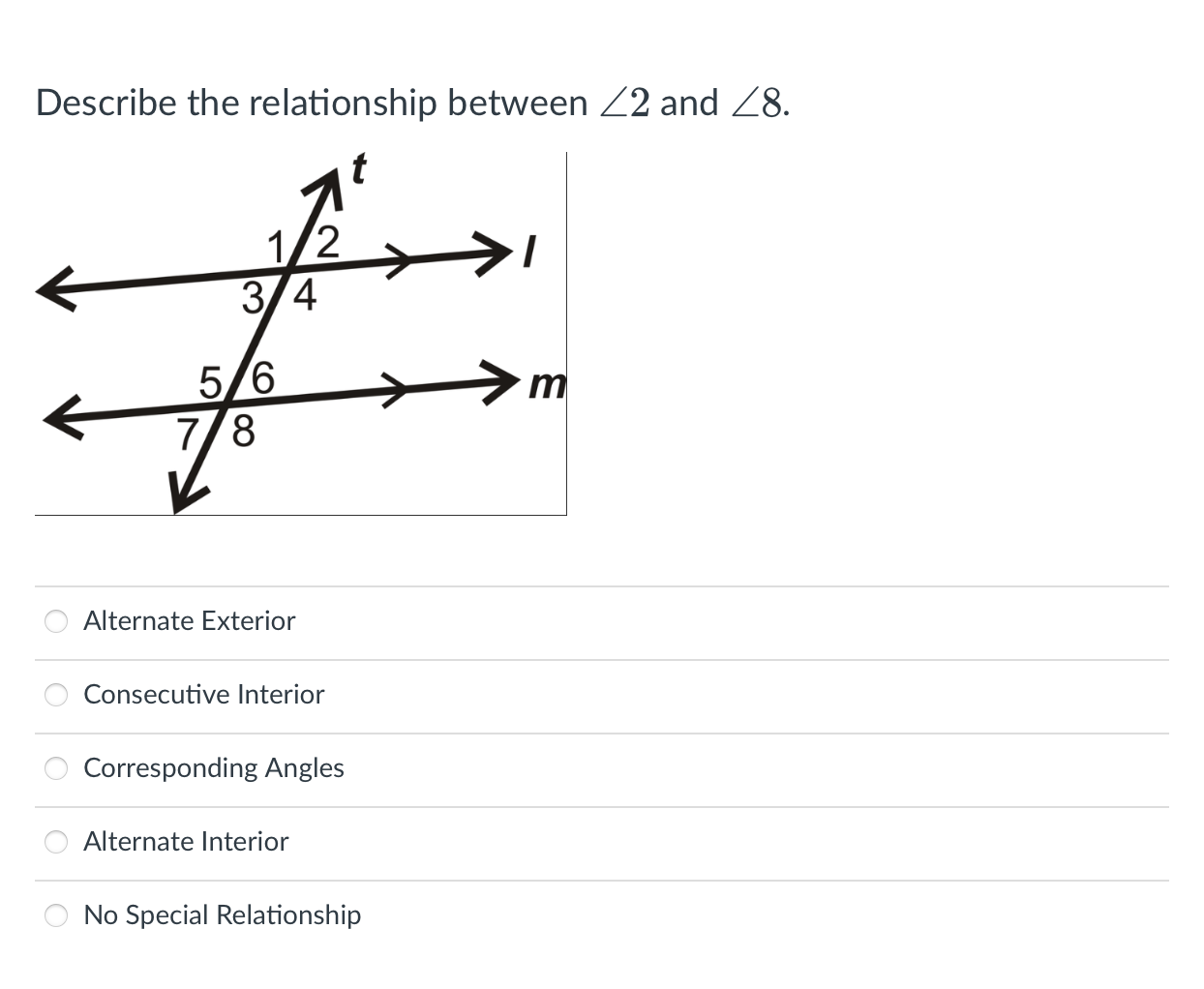This screenshot has height=989, width=1204.
Task: Click the label m on the lower line
Action: pos(546,385)
